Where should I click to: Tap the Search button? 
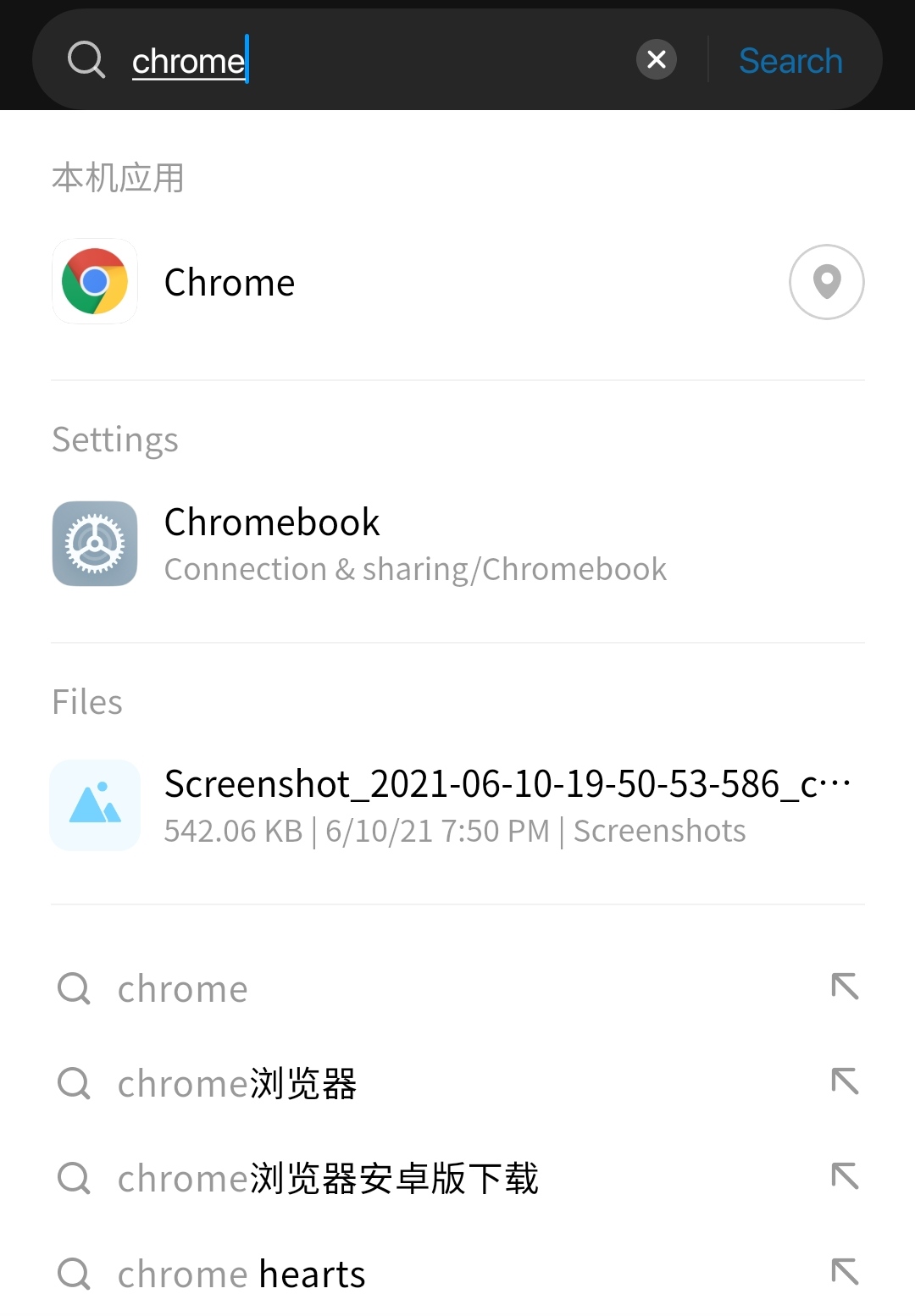coord(790,61)
